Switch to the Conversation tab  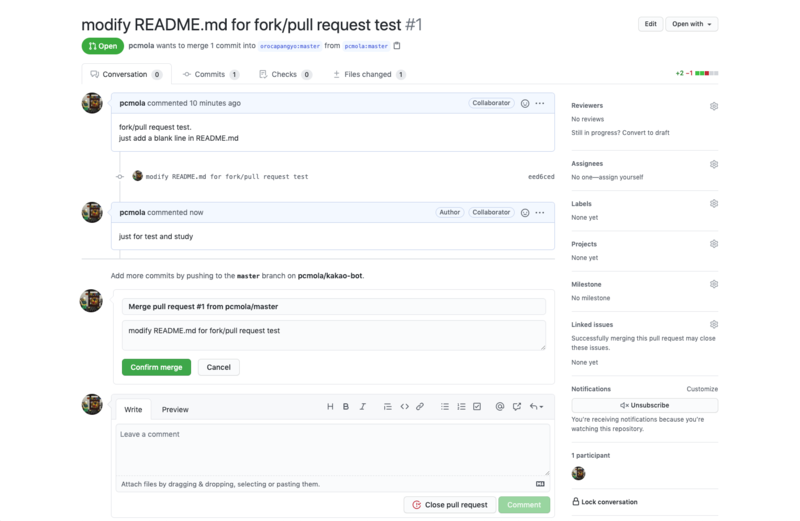[126, 75]
